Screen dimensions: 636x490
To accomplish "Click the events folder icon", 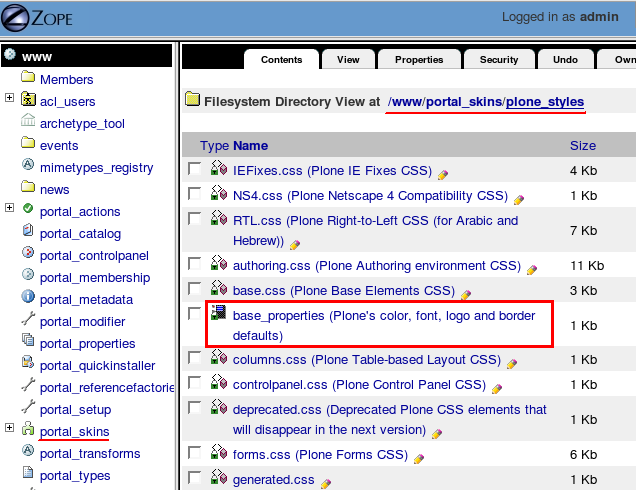I will [28, 143].
